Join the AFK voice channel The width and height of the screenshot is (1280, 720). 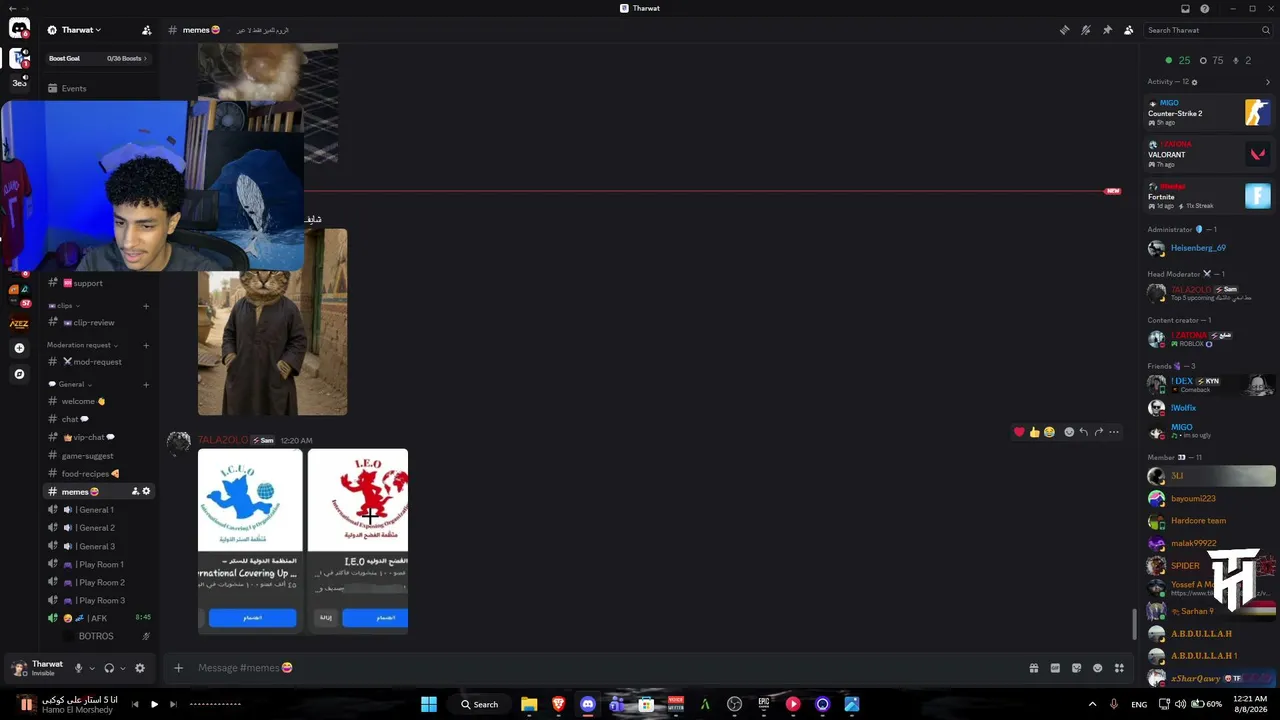click(98, 618)
